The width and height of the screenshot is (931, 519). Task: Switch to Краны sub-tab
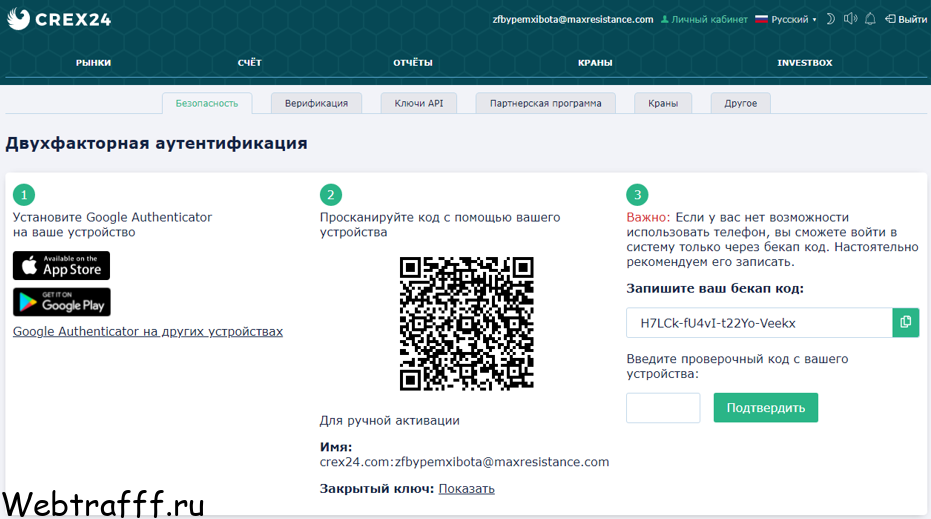coord(663,103)
